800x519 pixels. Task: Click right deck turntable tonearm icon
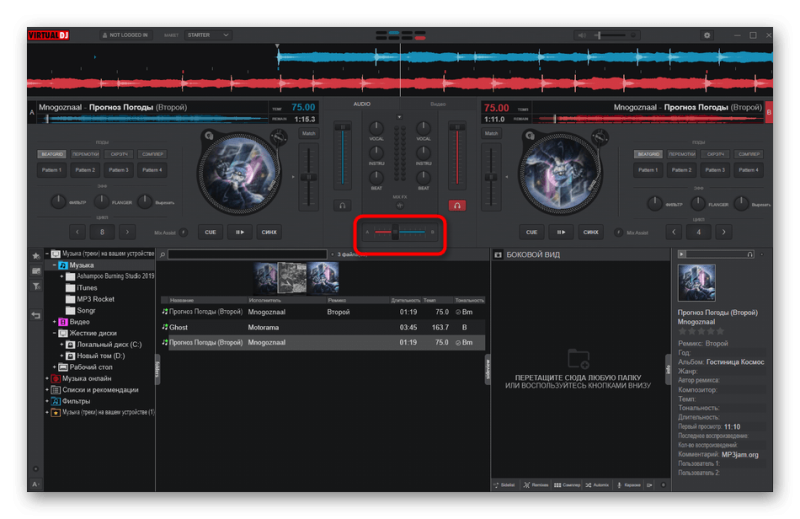(x=600, y=137)
